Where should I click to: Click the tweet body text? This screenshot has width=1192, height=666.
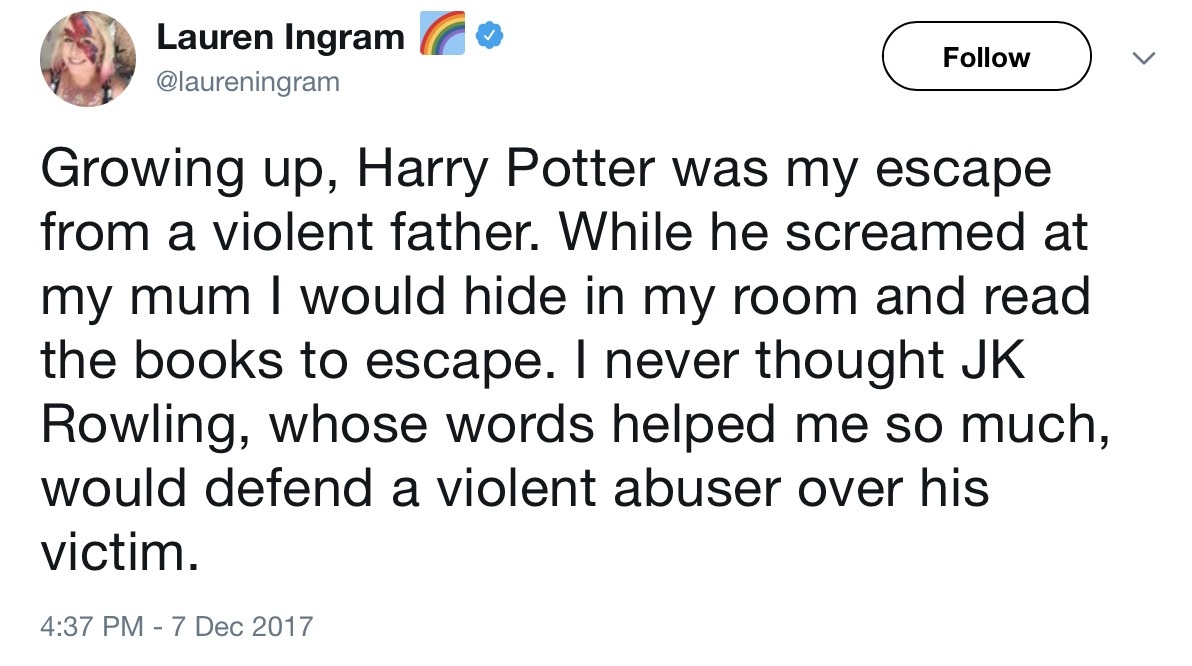tap(560, 360)
